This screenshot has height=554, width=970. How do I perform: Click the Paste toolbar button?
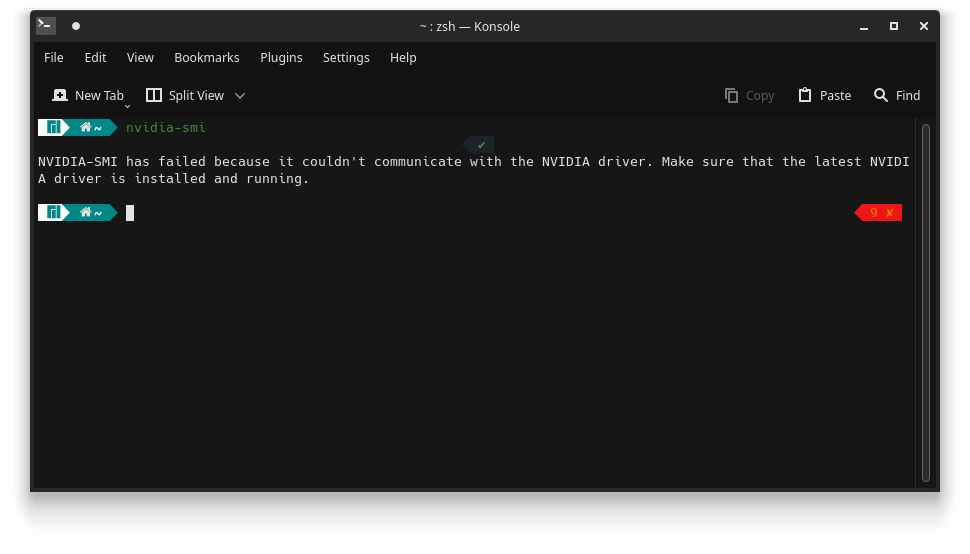pos(824,95)
